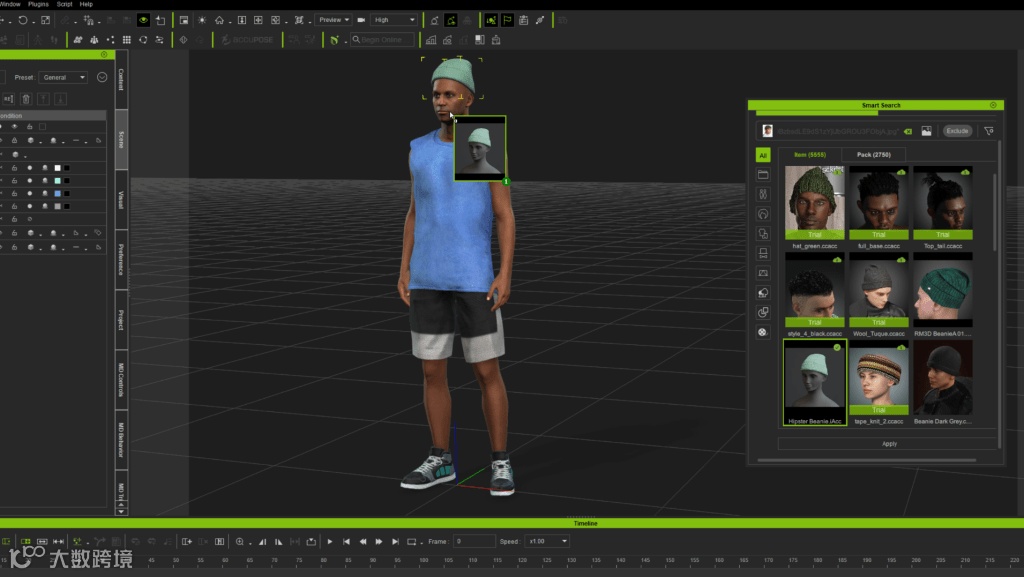Image resolution: width=1024 pixels, height=577 pixels.
Task: Select the Beanie Dark Grey thumbnail
Action: coord(942,378)
